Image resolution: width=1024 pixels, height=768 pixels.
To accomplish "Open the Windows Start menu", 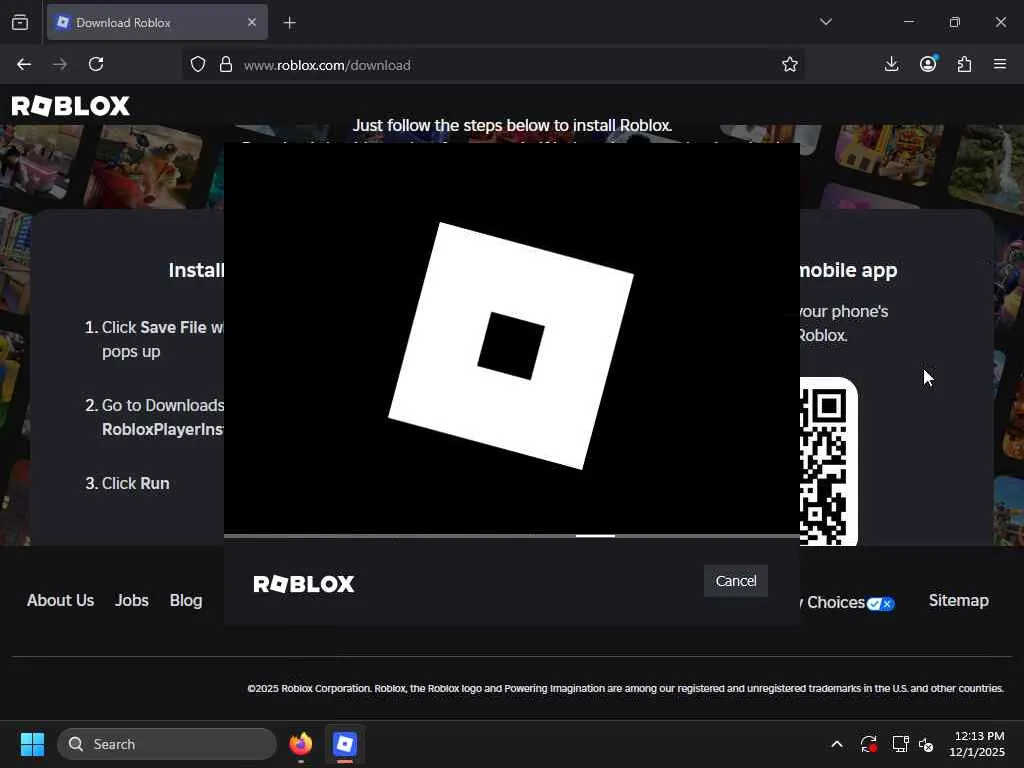I will click(32, 744).
